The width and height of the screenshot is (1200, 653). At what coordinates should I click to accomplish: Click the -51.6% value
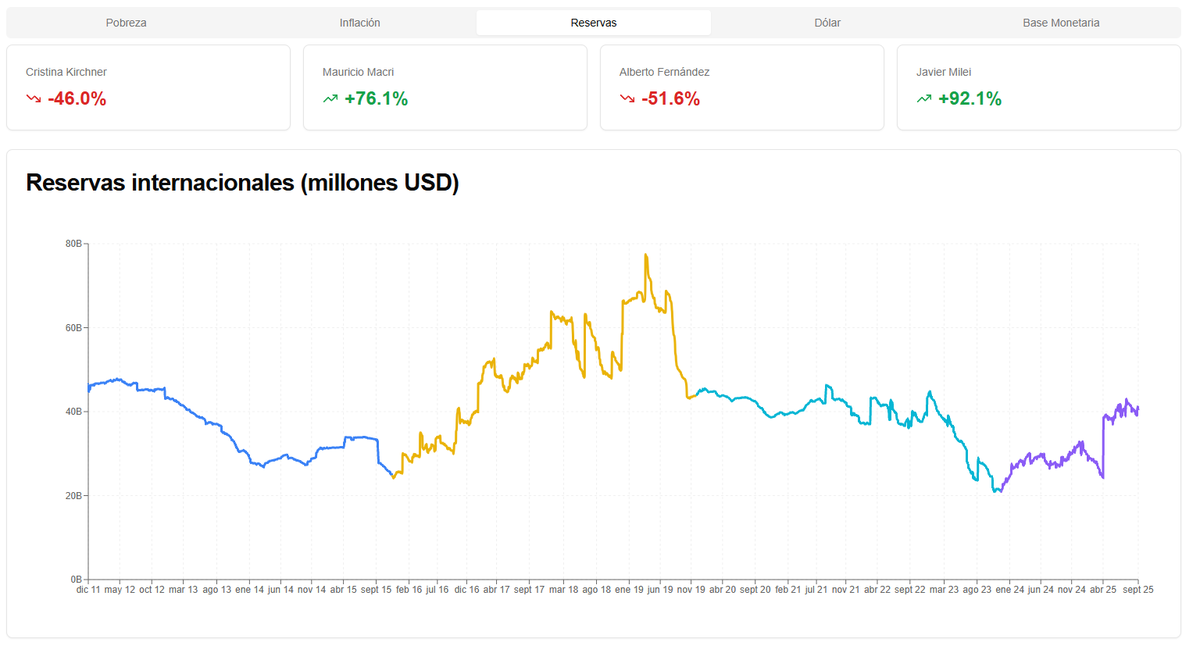(671, 99)
